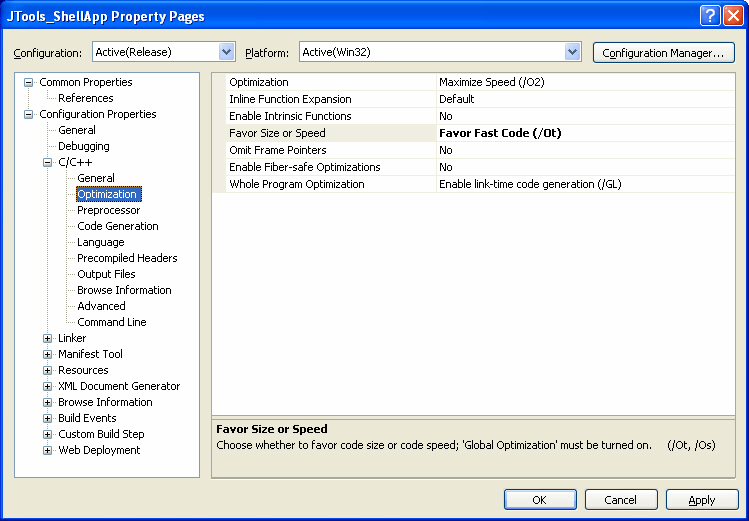Select the Manifest Tool label
The width and height of the screenshot is (749, 521).
(x=90, y=354)
